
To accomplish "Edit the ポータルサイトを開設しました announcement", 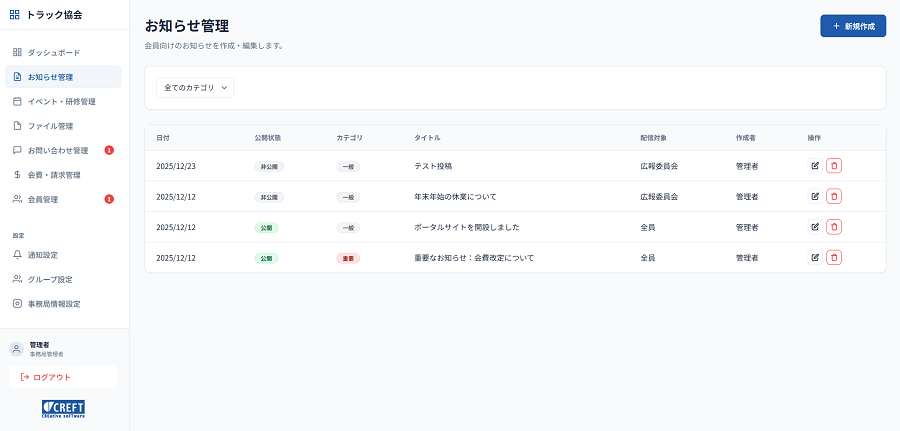I will 815,227.
